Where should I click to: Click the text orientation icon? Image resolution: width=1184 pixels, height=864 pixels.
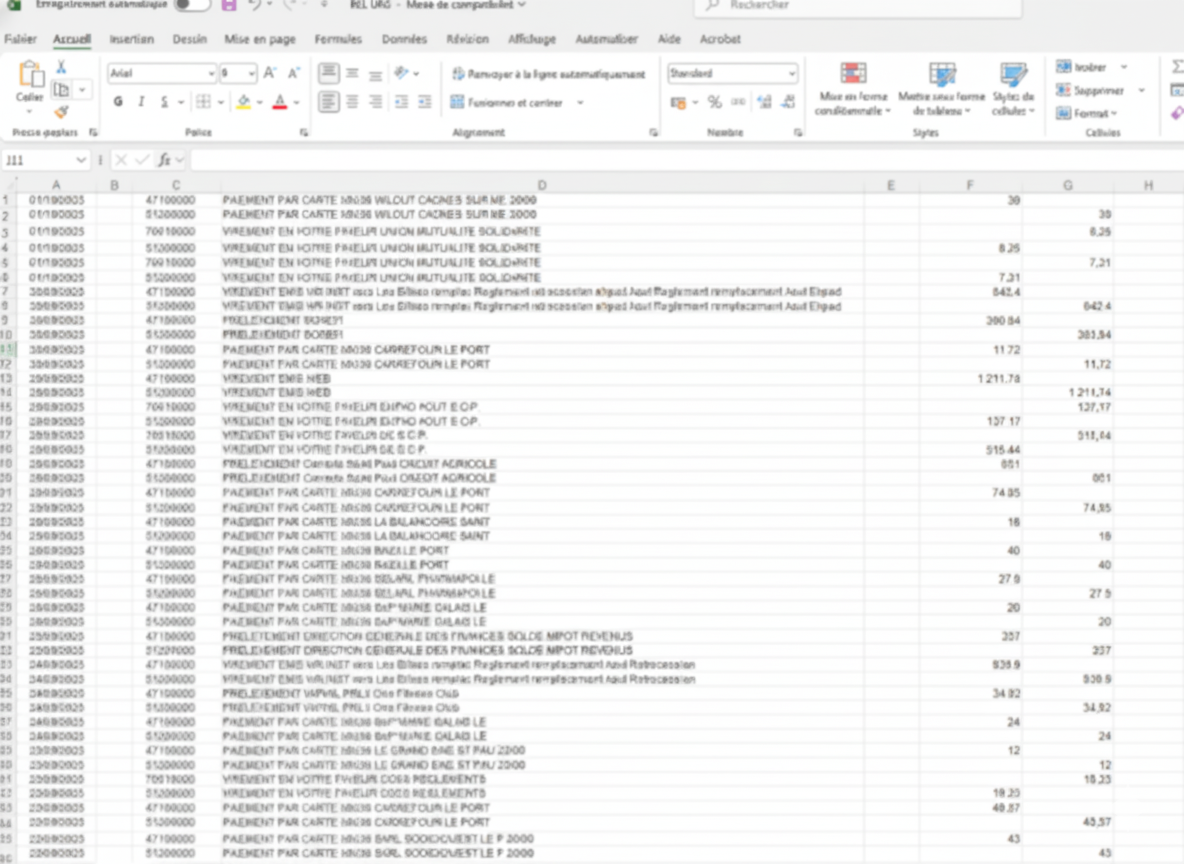pos(402,73)
